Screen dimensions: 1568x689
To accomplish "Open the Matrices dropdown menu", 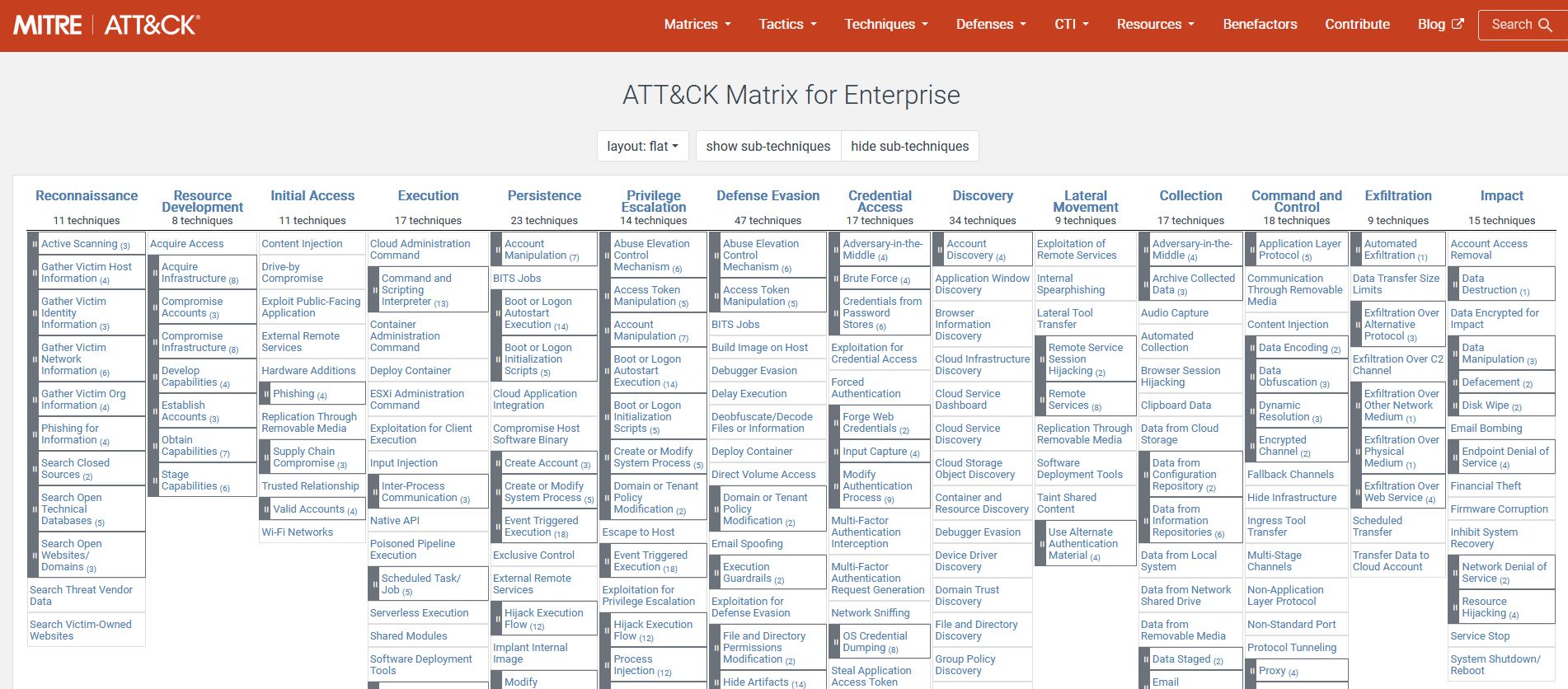I will 697,25.
